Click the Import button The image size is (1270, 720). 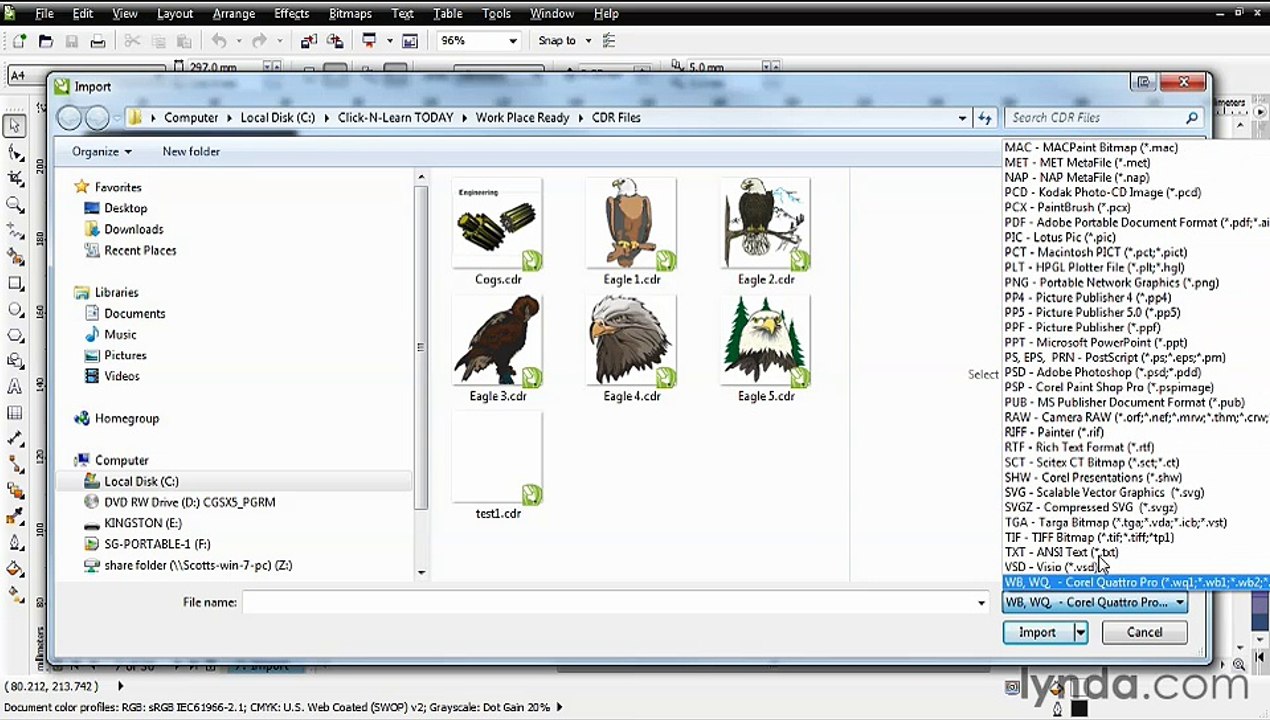(1037, 633)
